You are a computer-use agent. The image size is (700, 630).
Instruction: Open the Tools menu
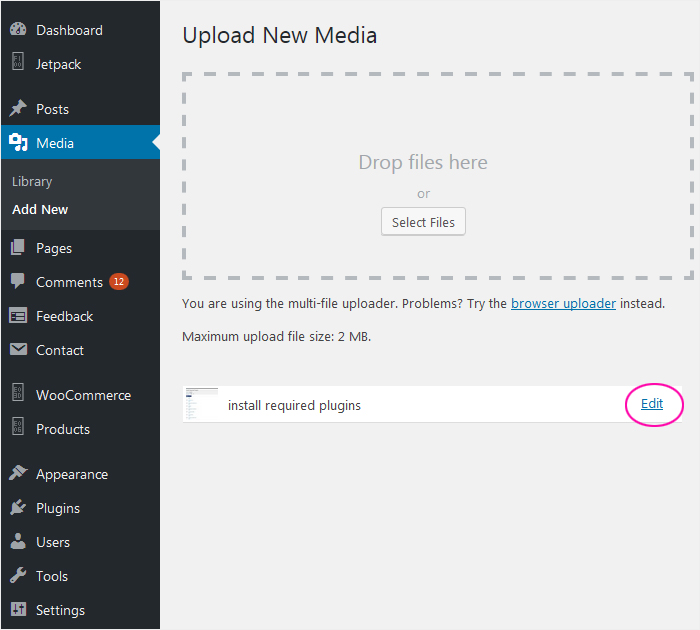click(x=80, y=576)
